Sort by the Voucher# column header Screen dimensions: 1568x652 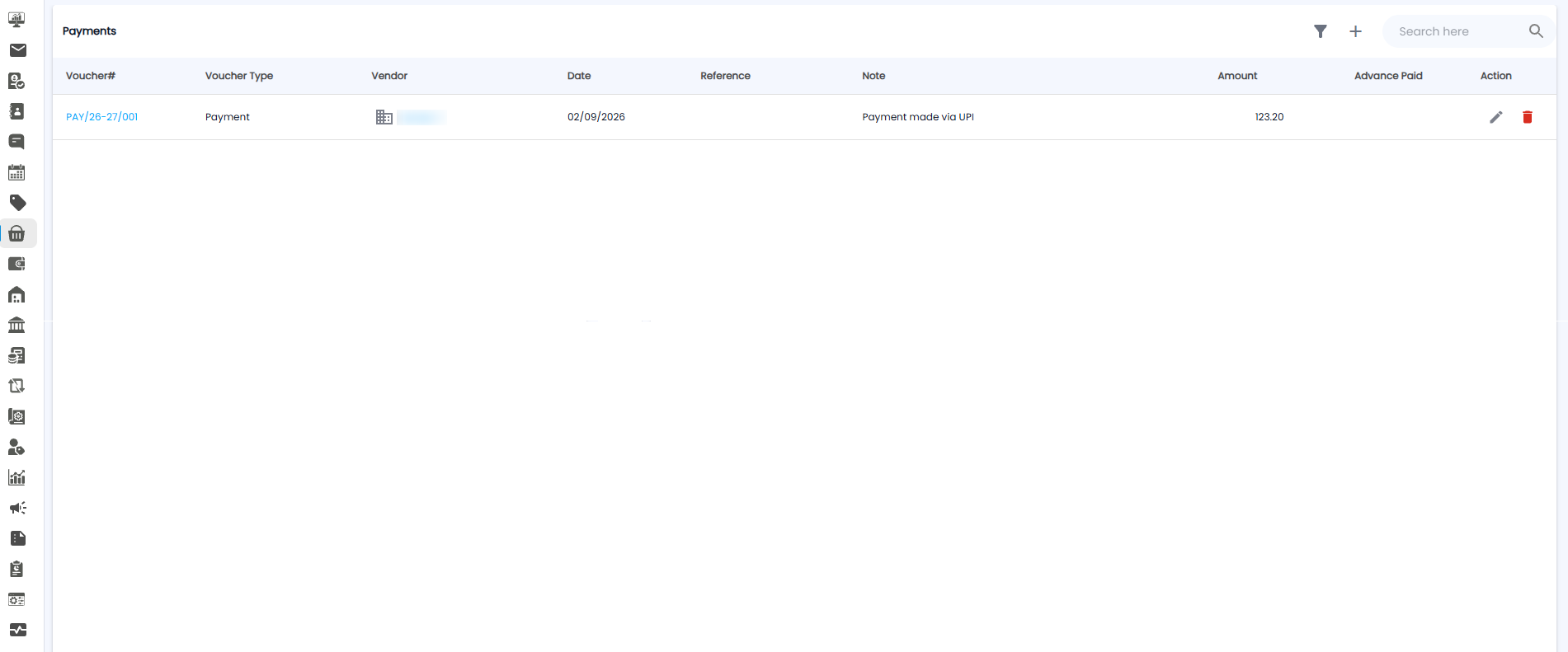point(91,76)
